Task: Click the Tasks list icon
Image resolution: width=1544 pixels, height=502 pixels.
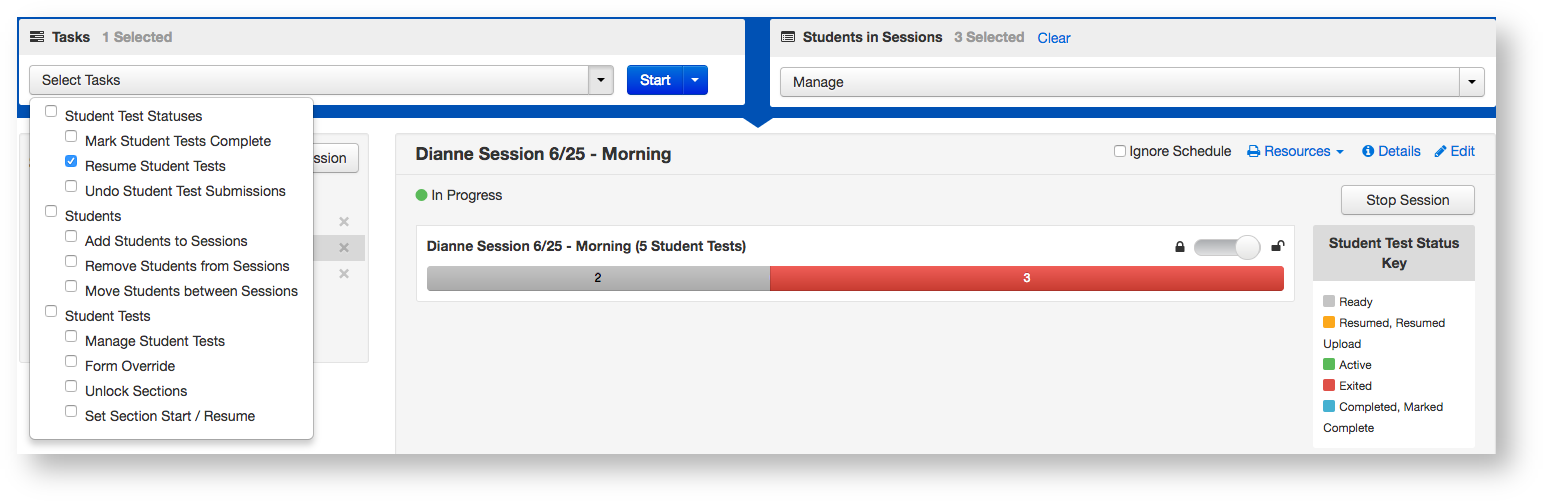Action: pyautogui.click(x=37, y=37)
